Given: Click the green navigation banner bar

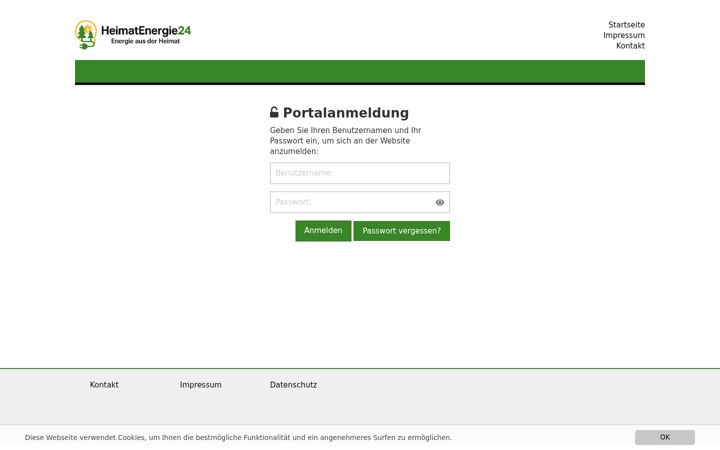Looking at the screenshot, I should [360, 72].
